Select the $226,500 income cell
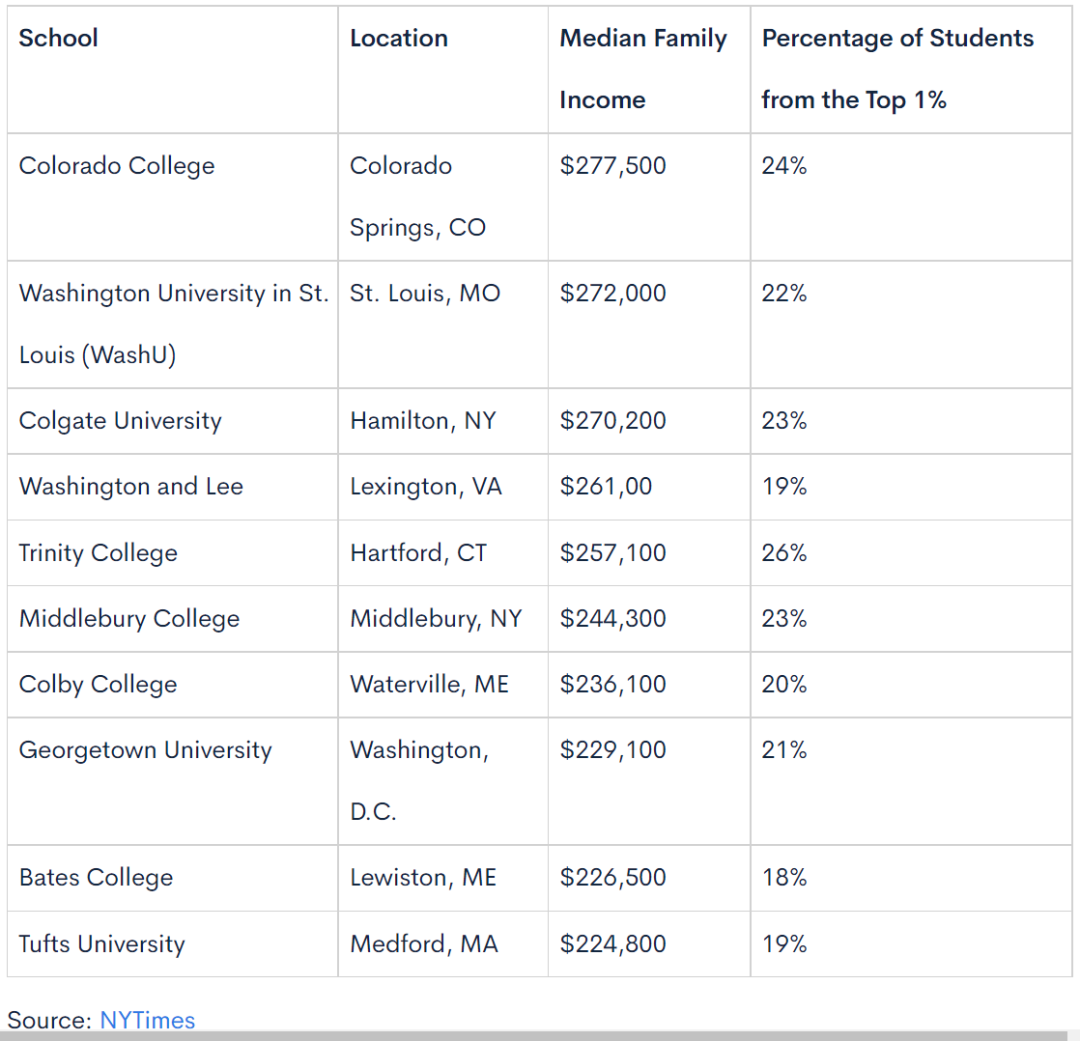 point(612,878)
